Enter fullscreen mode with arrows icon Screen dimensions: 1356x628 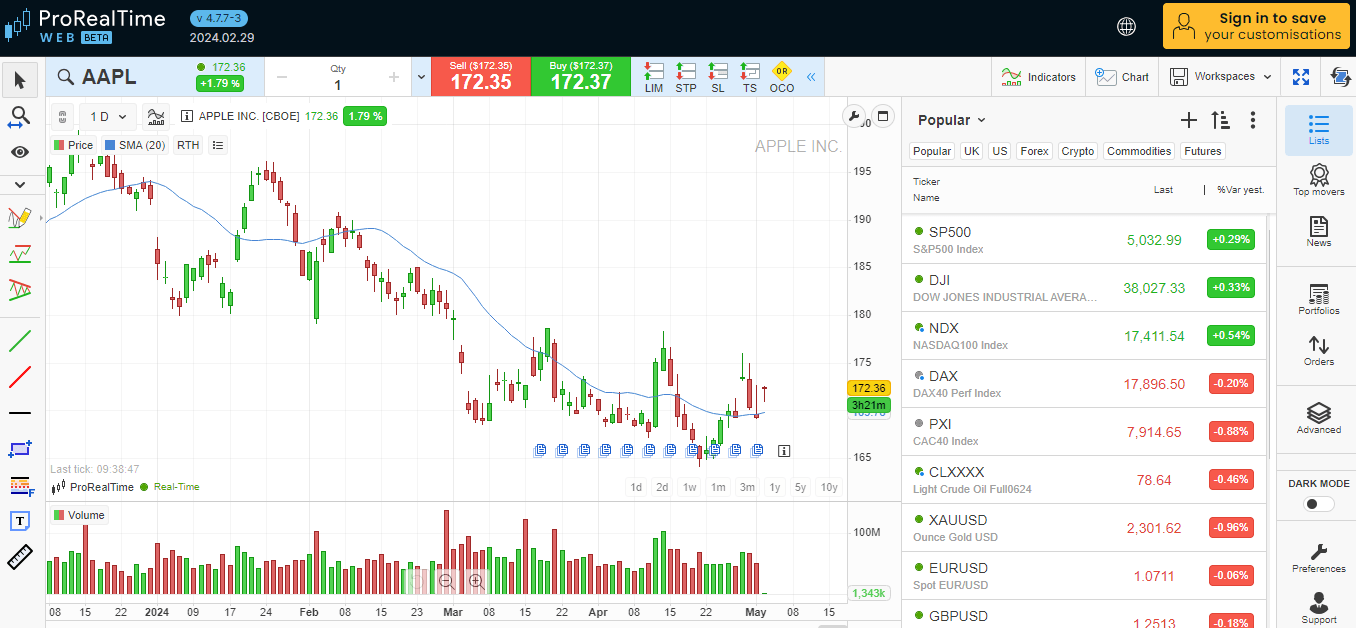click(x=1301, y=77)
